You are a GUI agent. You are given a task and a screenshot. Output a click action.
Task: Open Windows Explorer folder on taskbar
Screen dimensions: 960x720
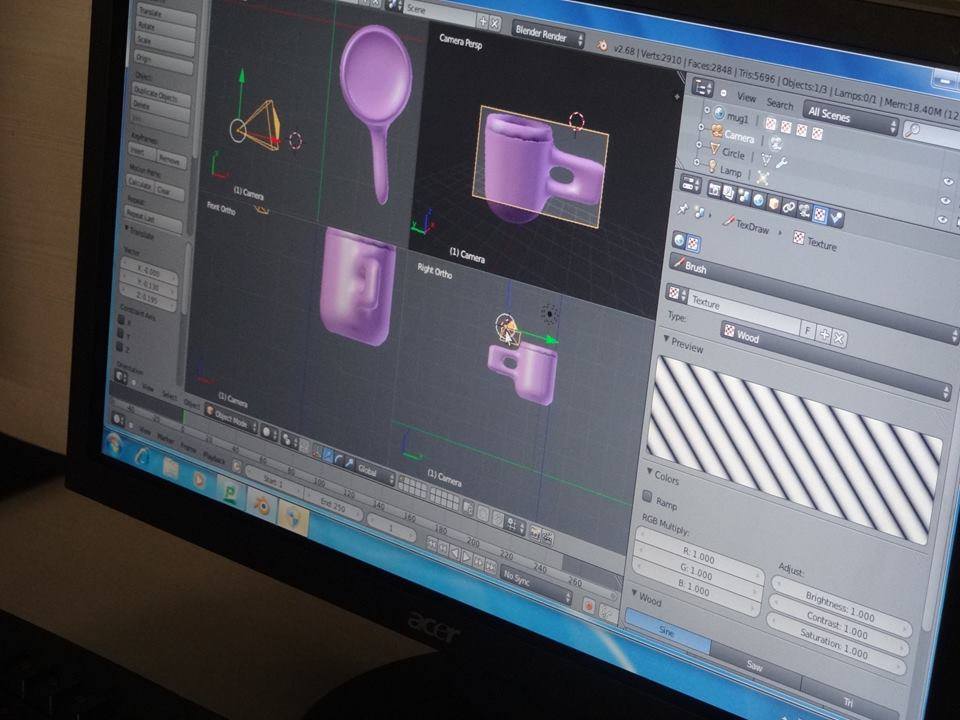click(170, 468)
